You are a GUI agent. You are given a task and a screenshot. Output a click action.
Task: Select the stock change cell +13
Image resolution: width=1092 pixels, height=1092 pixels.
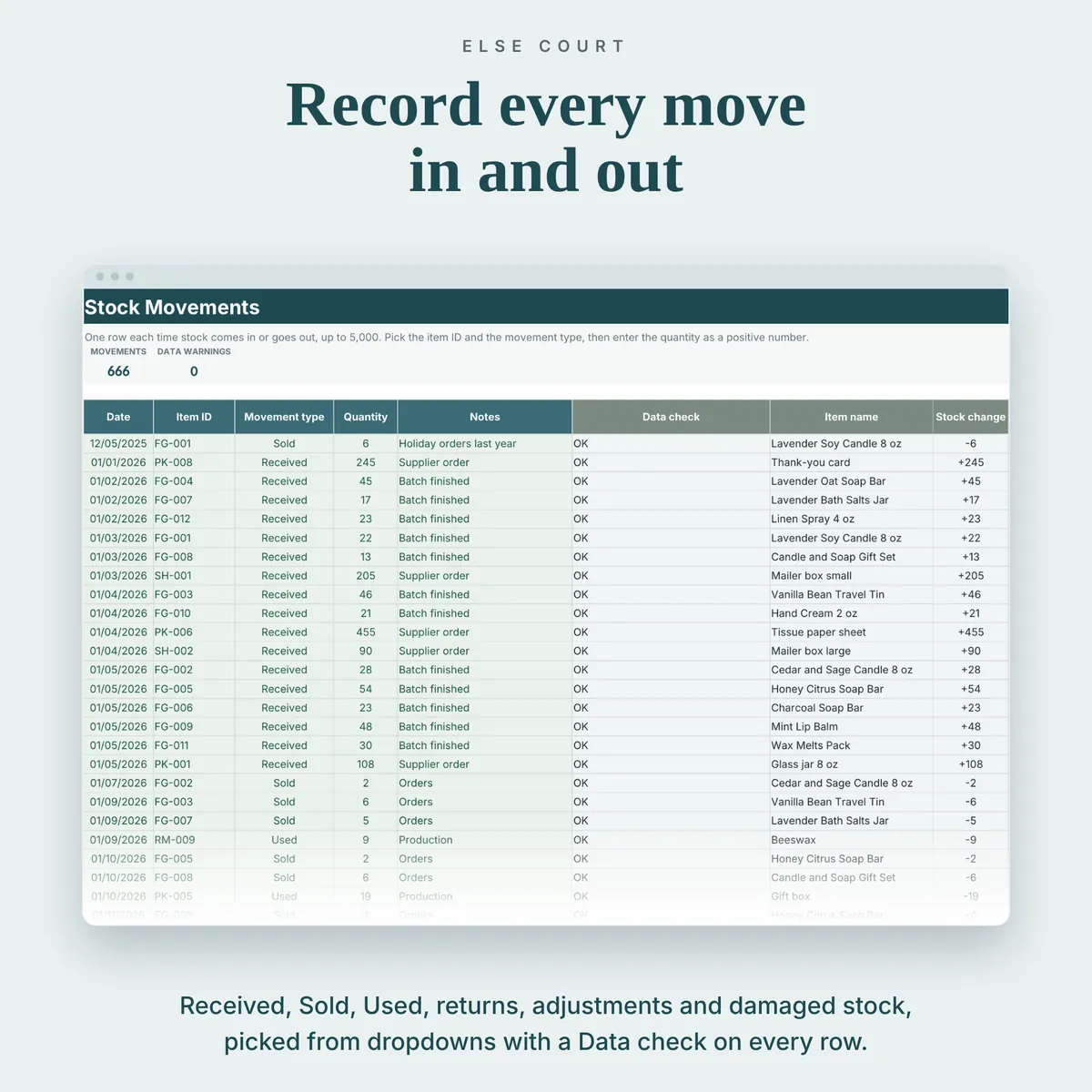[971, 557]
